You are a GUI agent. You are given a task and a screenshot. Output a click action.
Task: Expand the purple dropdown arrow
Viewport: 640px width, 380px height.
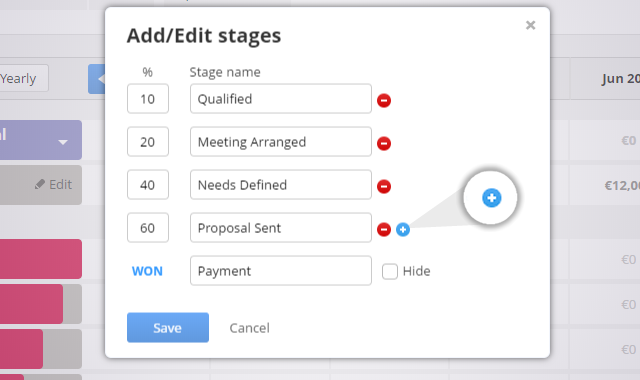coord(63,142)
